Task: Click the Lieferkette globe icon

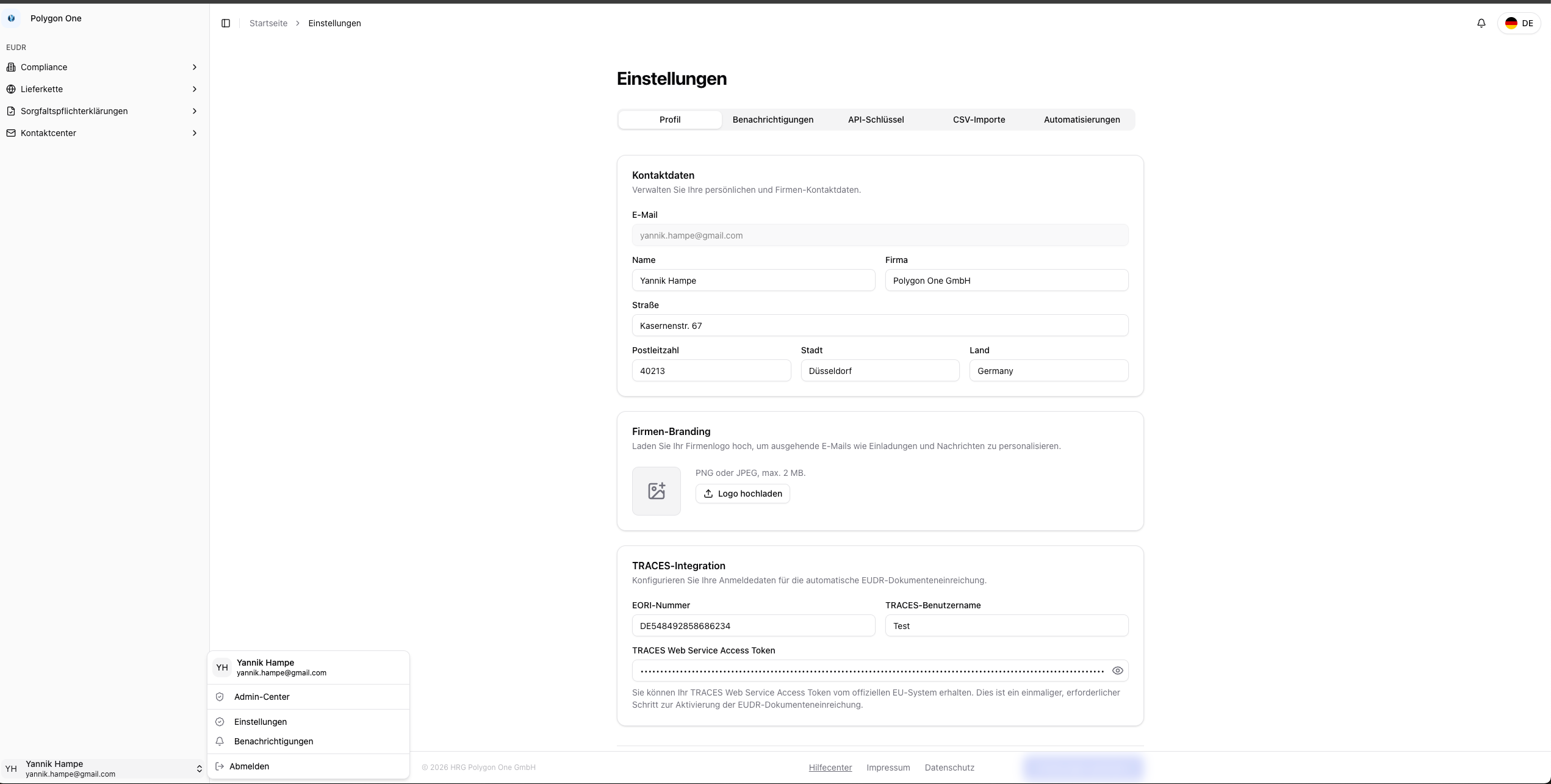Action: [11, 89]
